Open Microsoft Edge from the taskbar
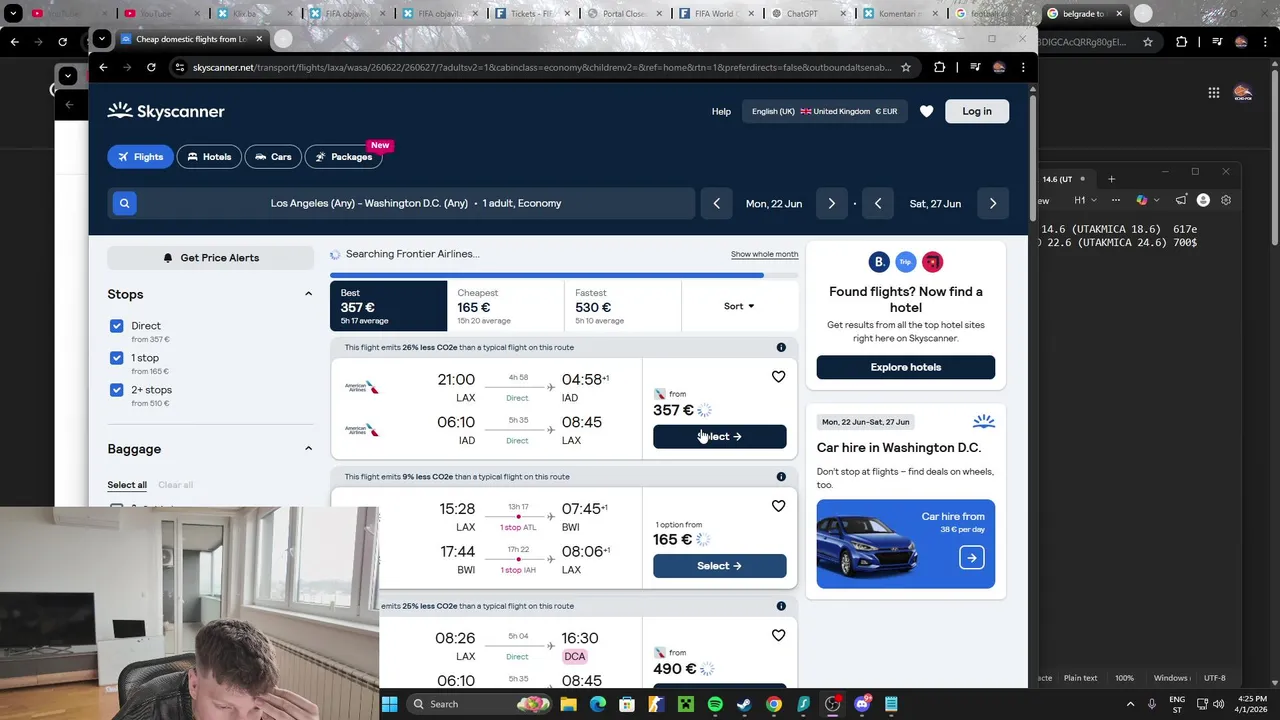 tap(597, 704)
